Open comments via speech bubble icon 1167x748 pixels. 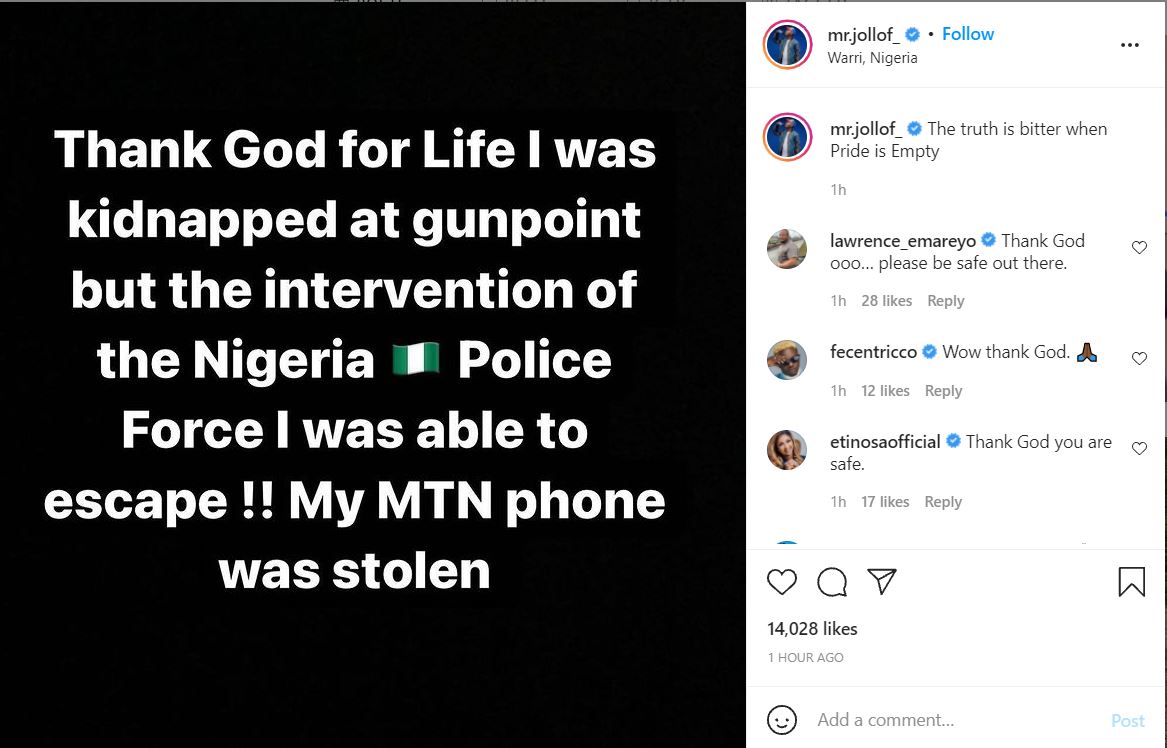click(832, 581)
